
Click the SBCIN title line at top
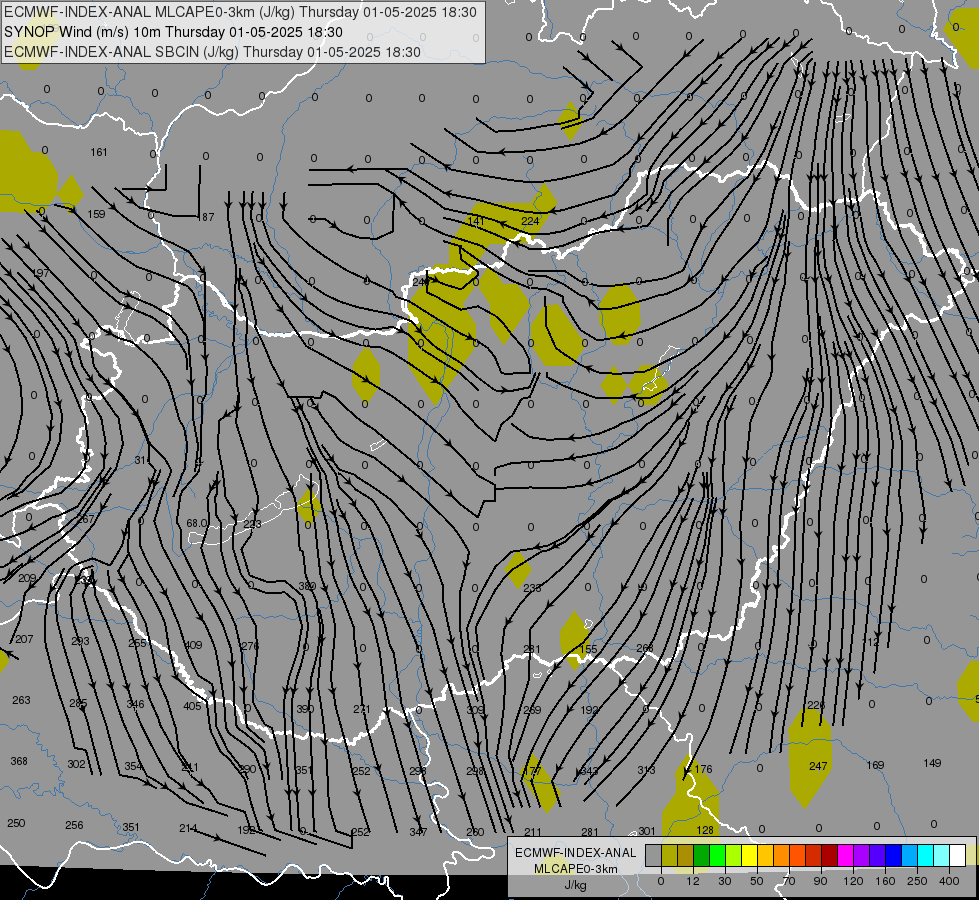212,52
